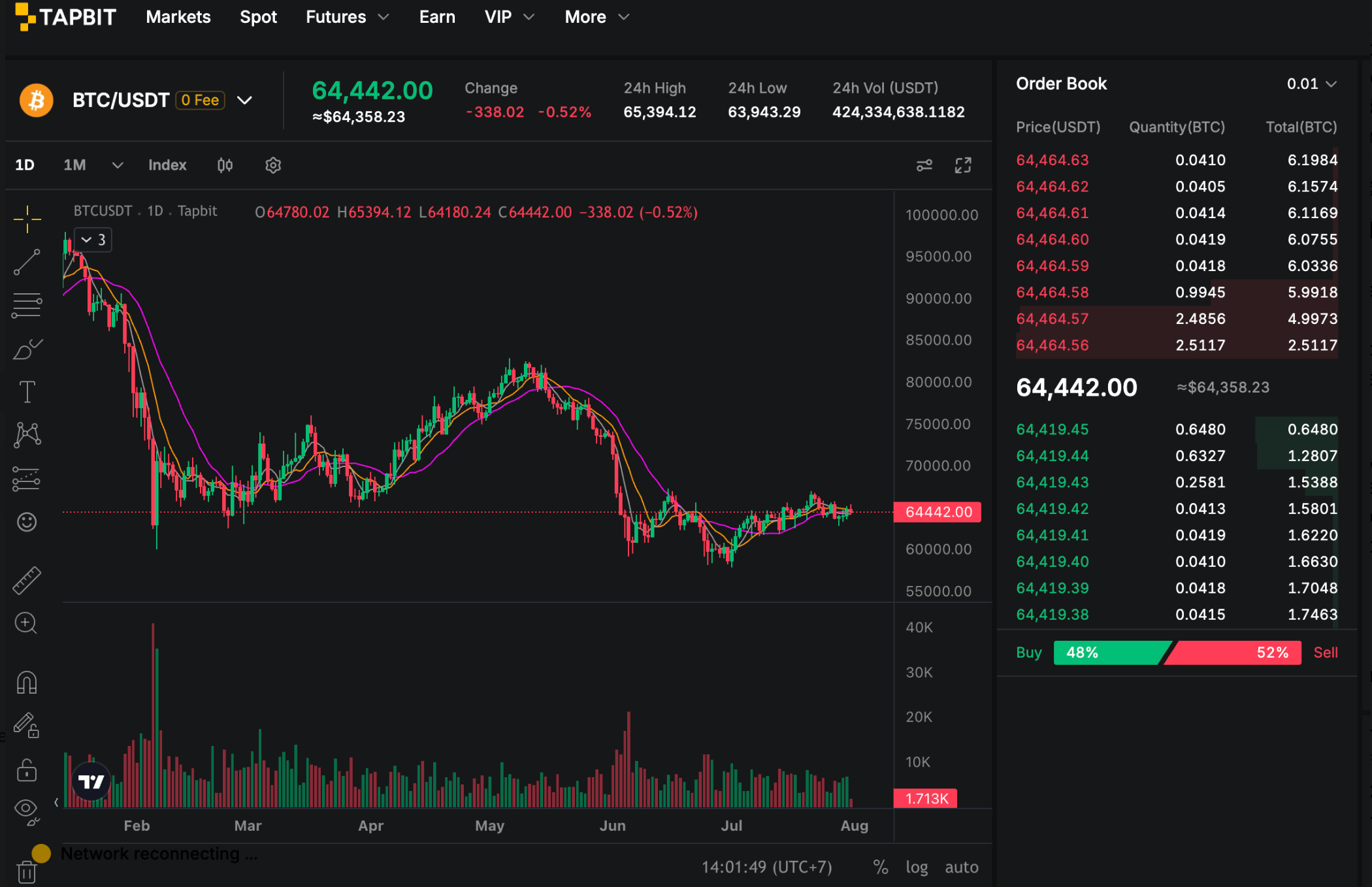The image size is (1372, 887).
Task: Open the forecast and measurement tools
Action: pyautogui.click(x=27, y=479)
